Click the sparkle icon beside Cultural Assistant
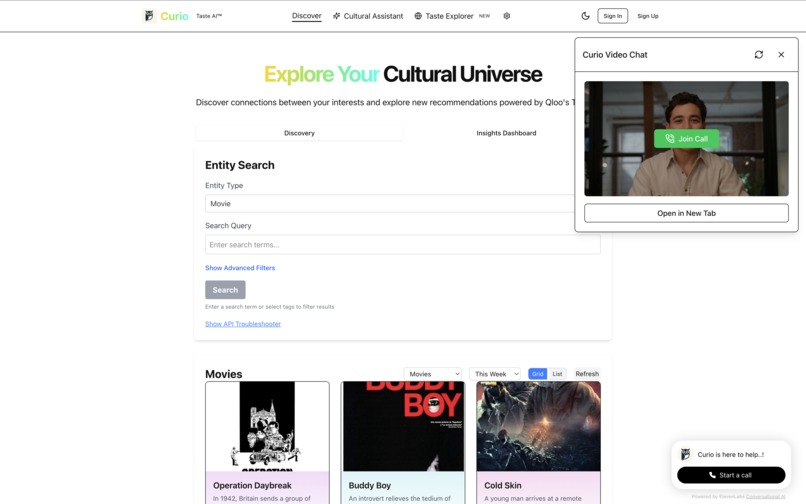 [336, 16]
